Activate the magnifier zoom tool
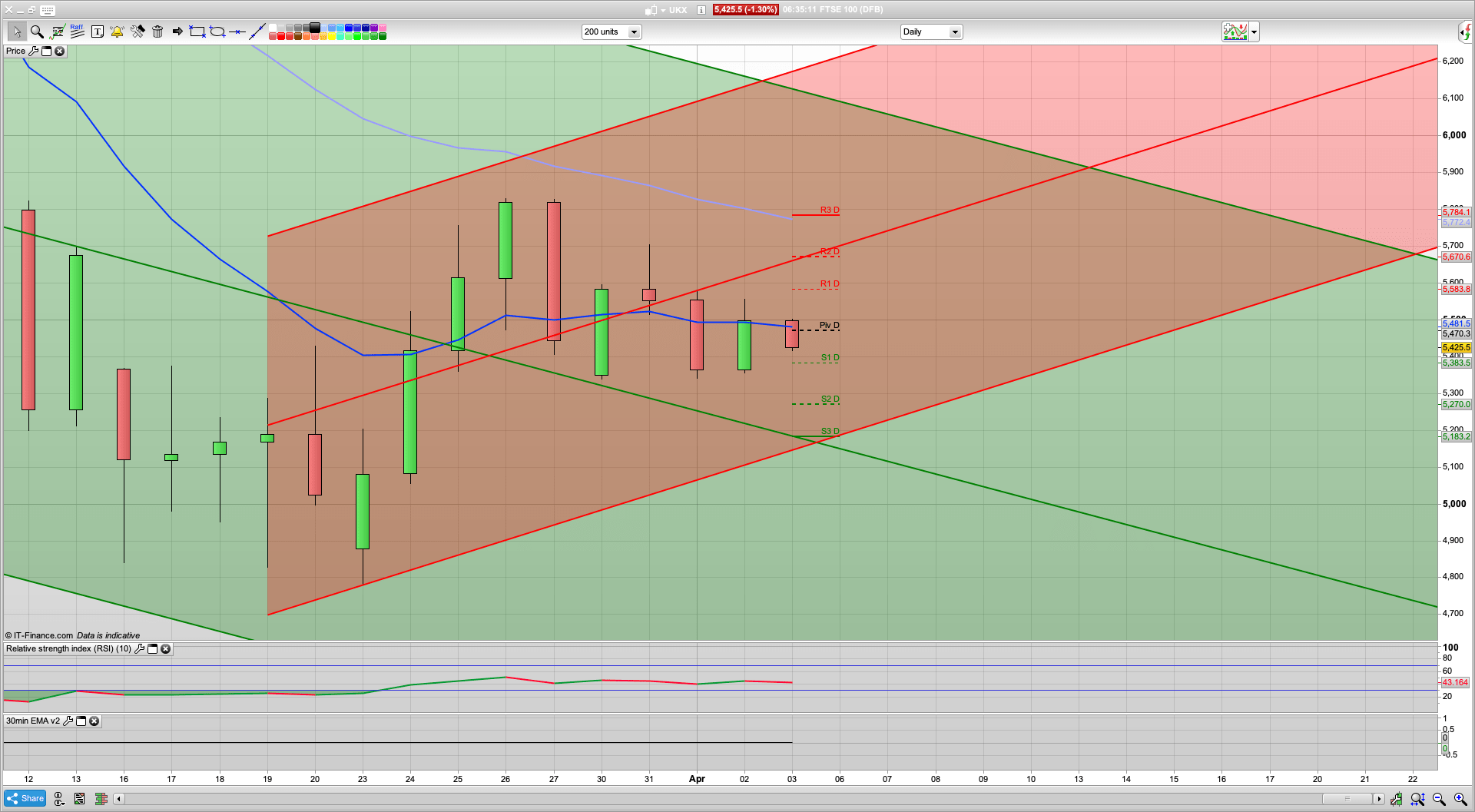Viewport: 1475px width, 812px height. click(x=37, y=31)
